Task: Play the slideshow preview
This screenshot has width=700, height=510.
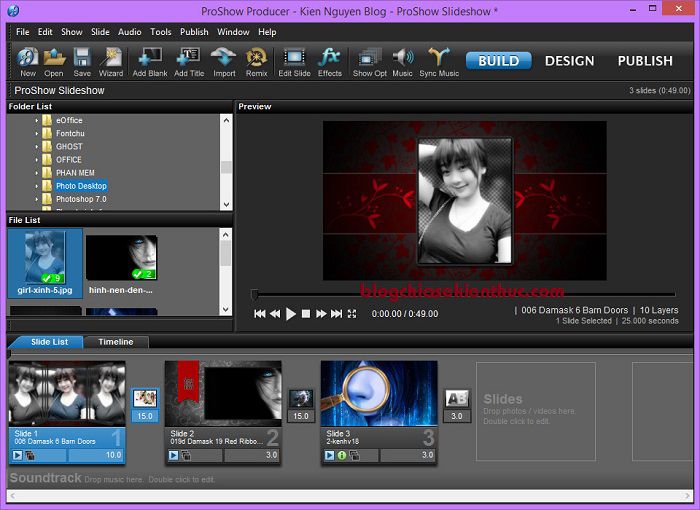Action: (291, 314)
